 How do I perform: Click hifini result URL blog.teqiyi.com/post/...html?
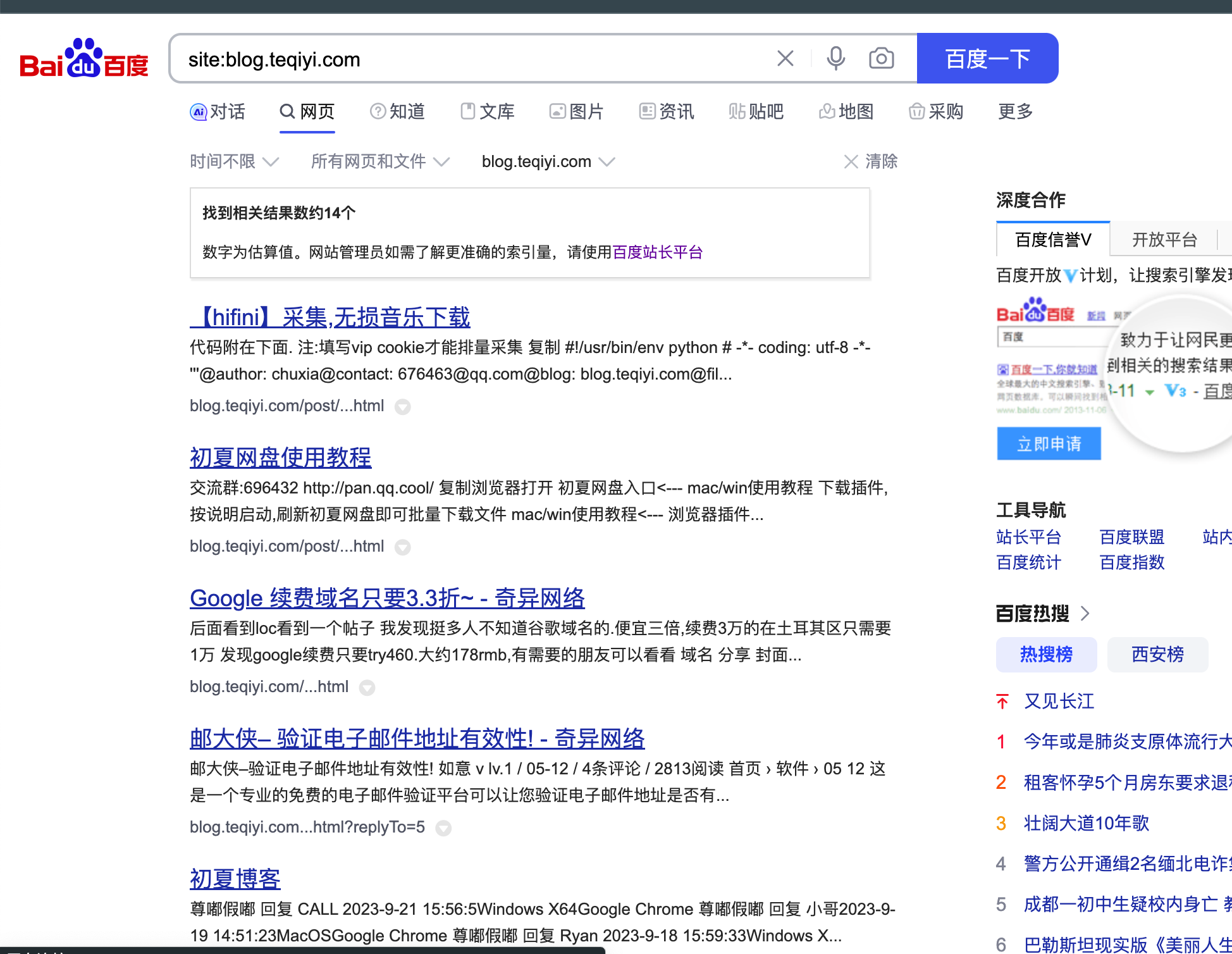287,406
